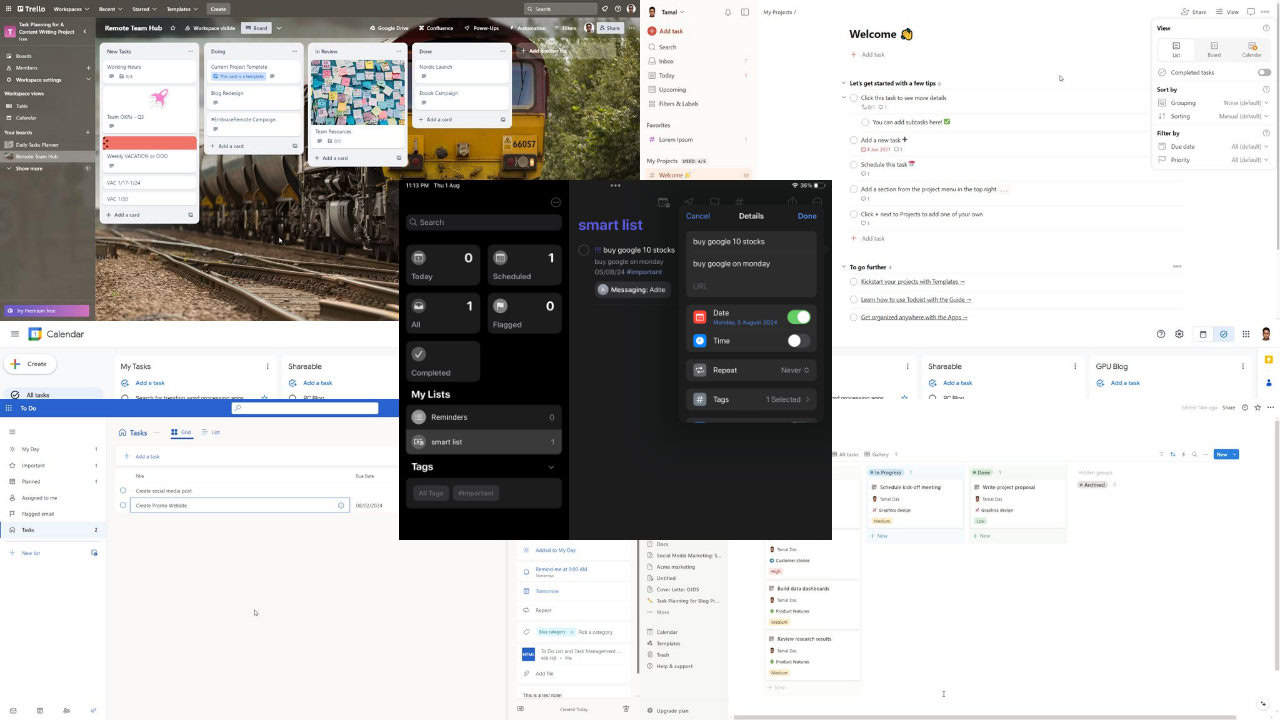Complete 'buy google 10 stocks' reminder circle
Viewport: 1280px width, 720px height.
[x=584, y=250]
